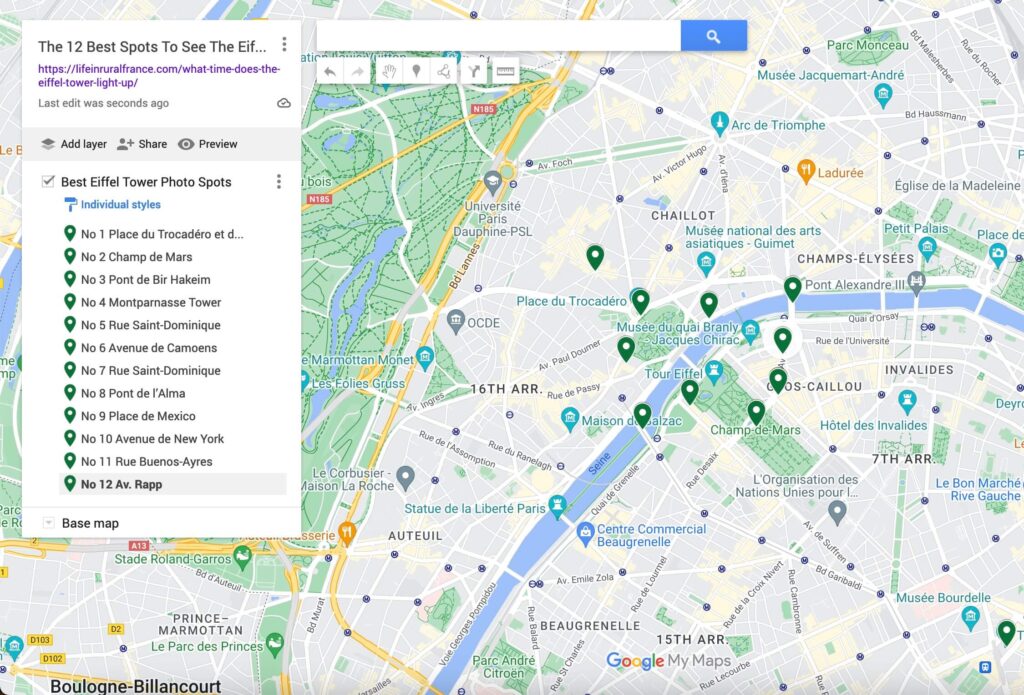
Task: Click the Musée du quai Branly icon
Action: (x=750, y=331)
